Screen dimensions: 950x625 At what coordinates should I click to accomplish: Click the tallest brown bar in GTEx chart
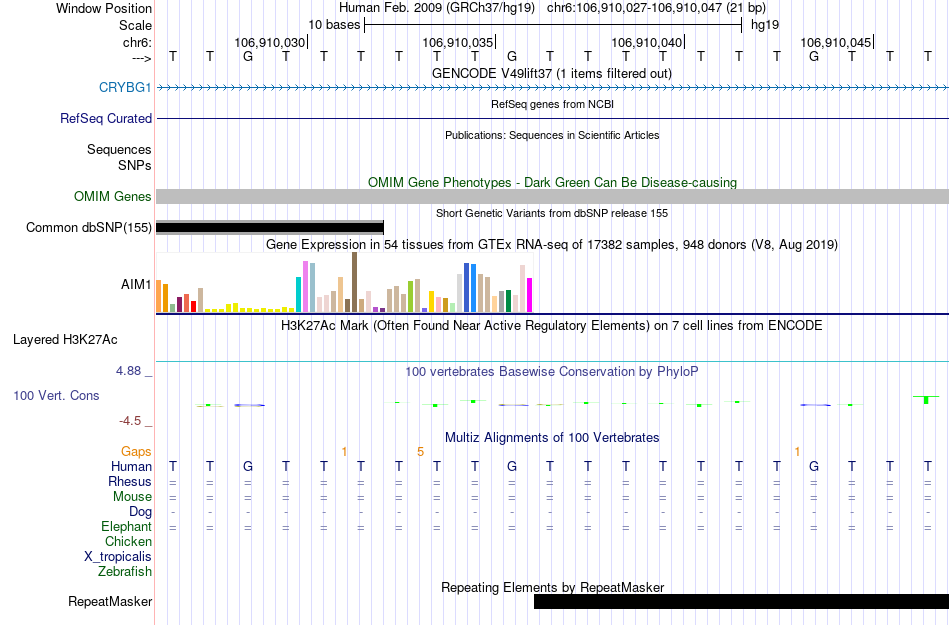pyautogui.click(x=354, y=282)
